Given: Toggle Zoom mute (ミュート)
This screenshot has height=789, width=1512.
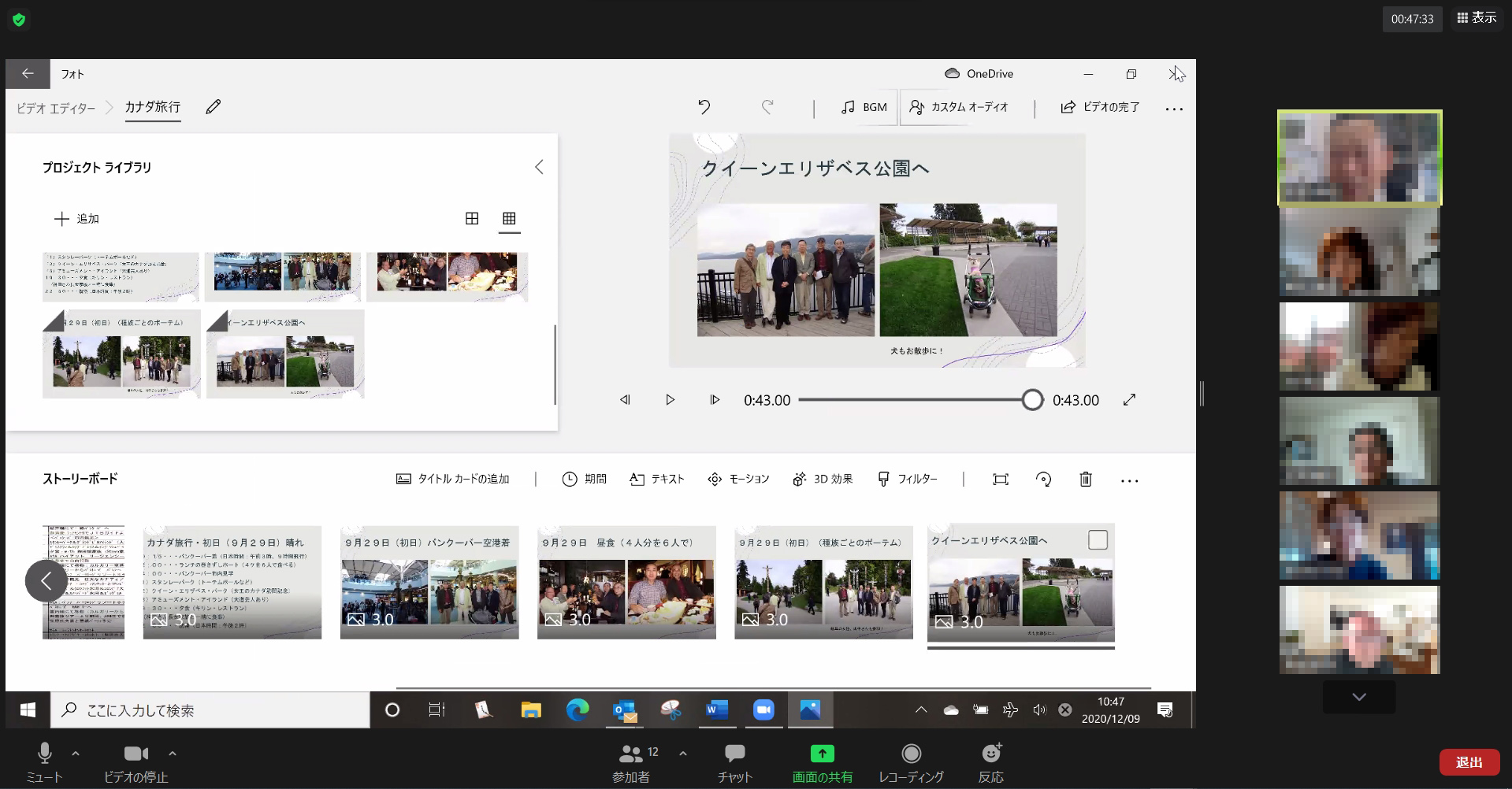Looking at the screenshot, I should tap(44, 761).
